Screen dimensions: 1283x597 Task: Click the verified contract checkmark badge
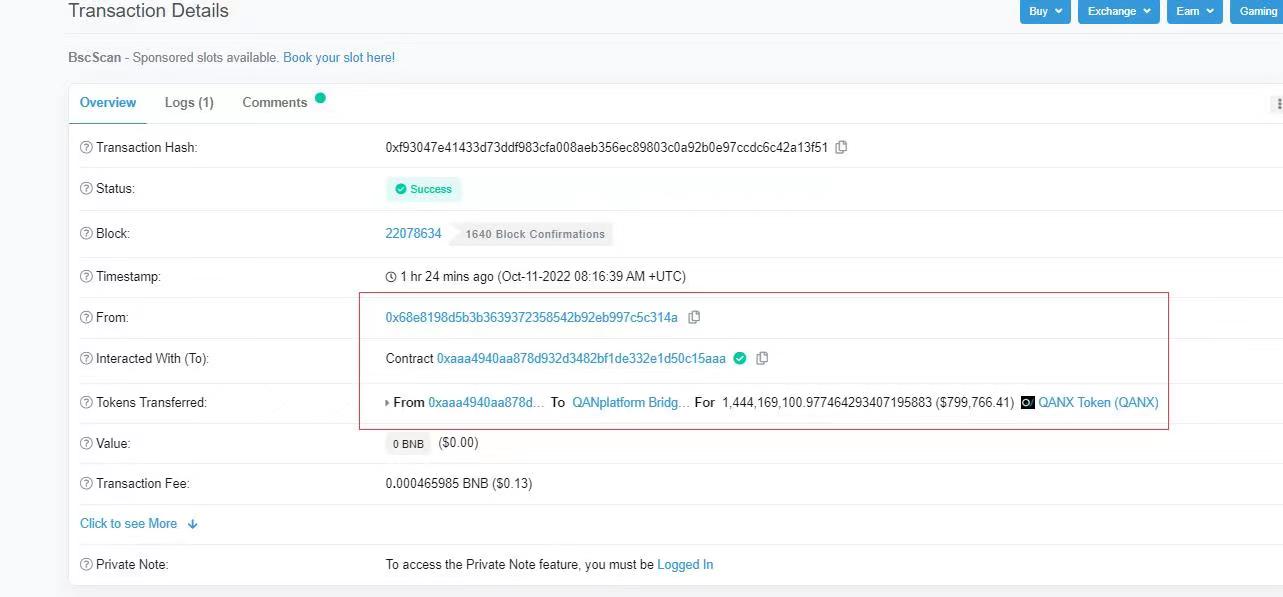coord(740,358)
